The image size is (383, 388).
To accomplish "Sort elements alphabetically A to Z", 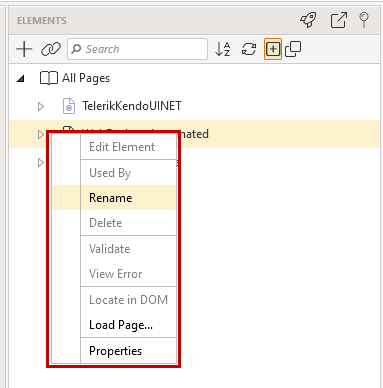I will click(x=223, y=49).
